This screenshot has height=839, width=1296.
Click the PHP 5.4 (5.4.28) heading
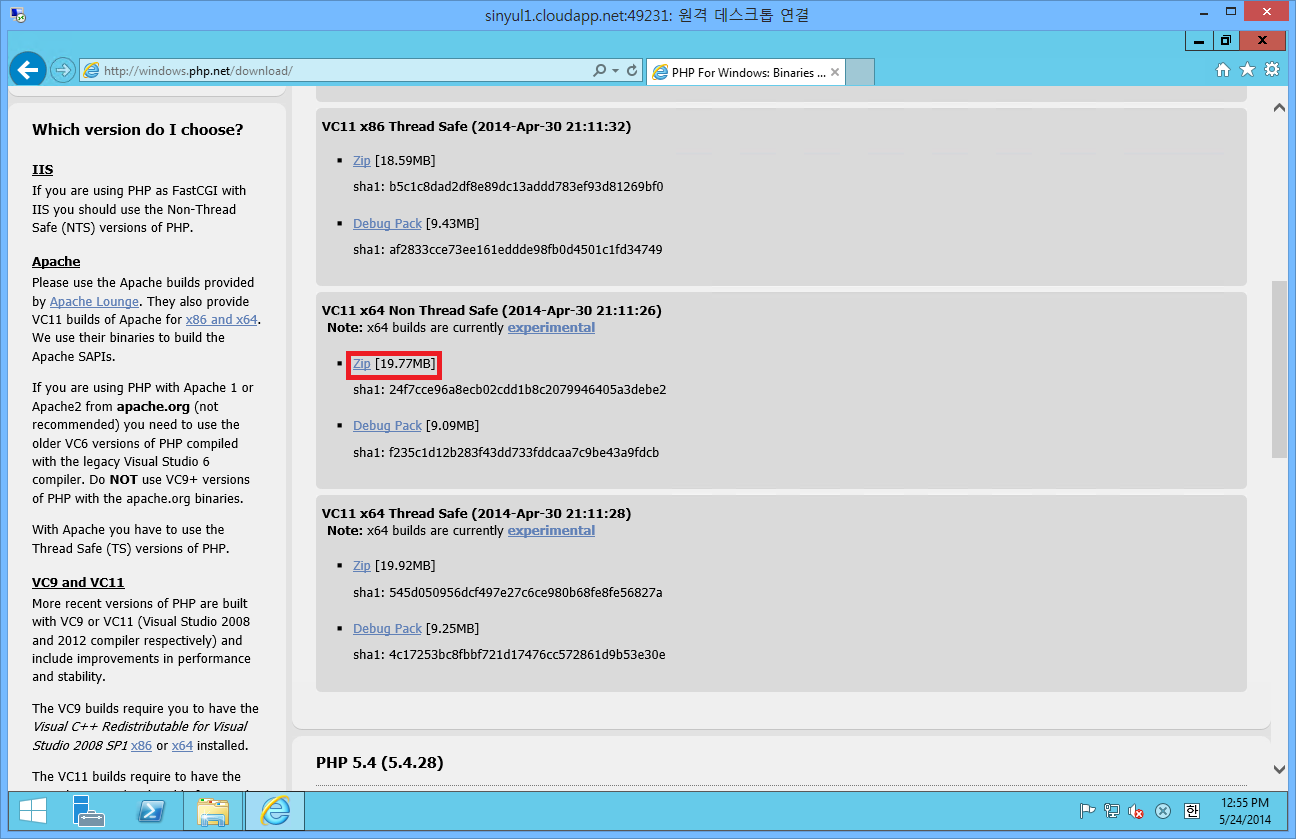click(x=379, y=763)
